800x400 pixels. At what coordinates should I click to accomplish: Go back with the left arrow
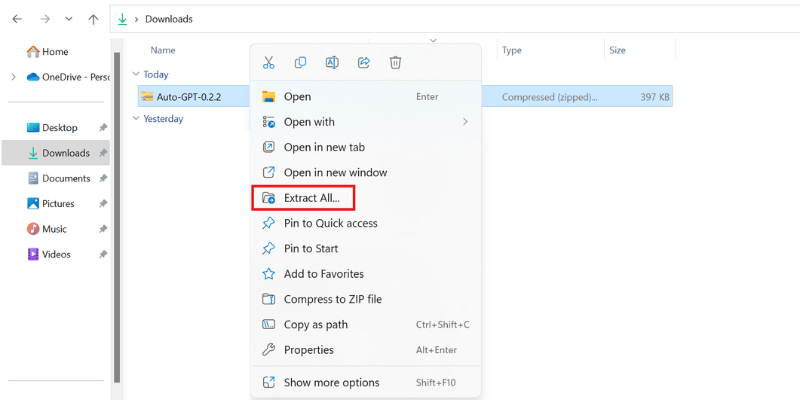[17, 19]
